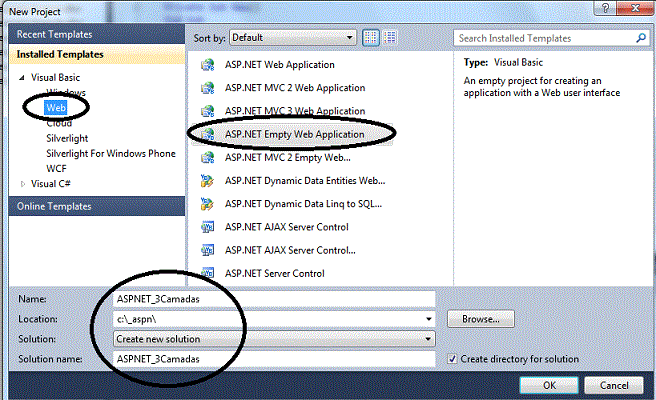
Task: Click the first ASP.NET AJAX Server Control icon
Action: [208, 227]
